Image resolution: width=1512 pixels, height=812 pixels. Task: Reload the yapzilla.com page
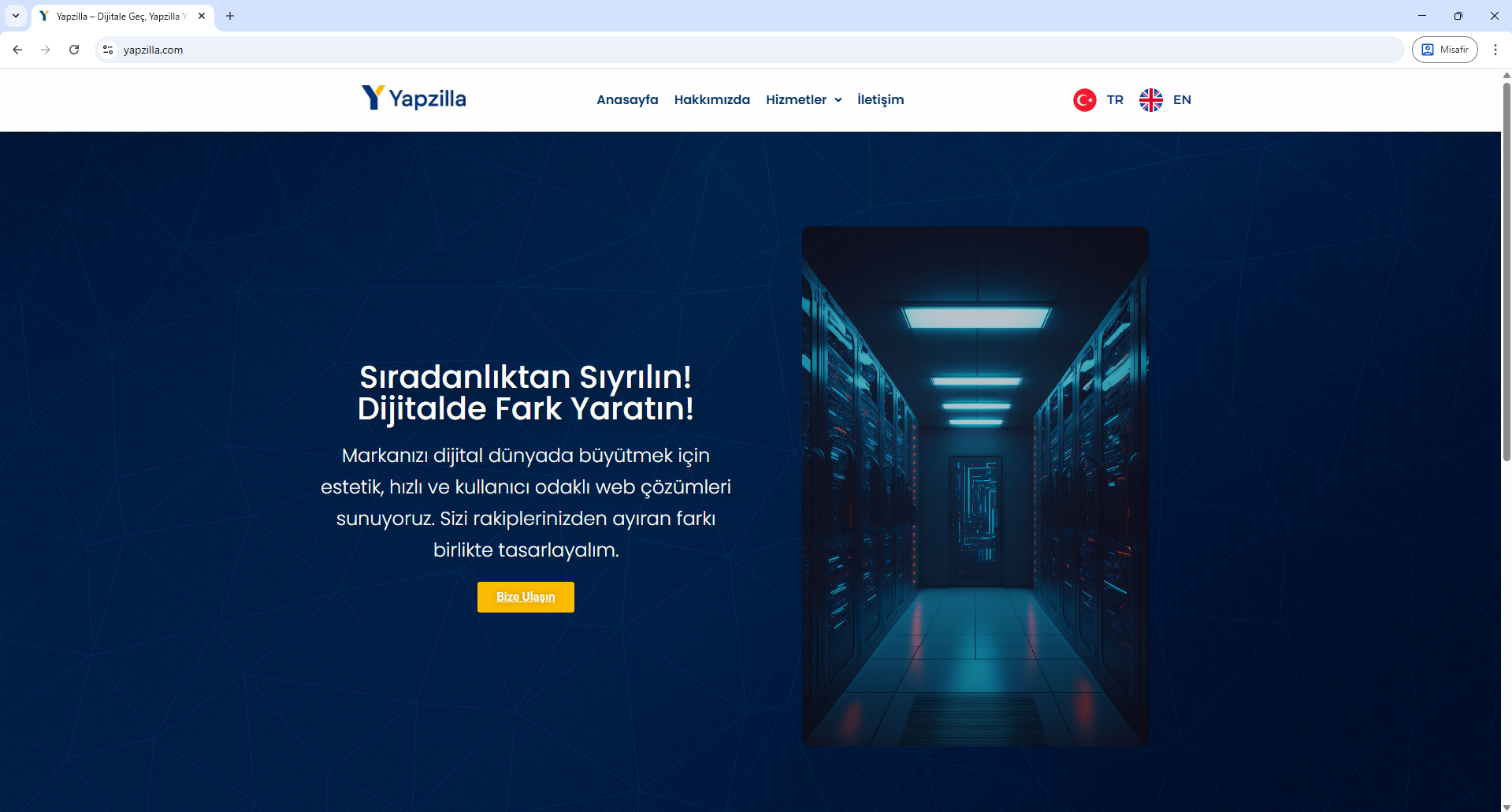click(x=74, y=50)
